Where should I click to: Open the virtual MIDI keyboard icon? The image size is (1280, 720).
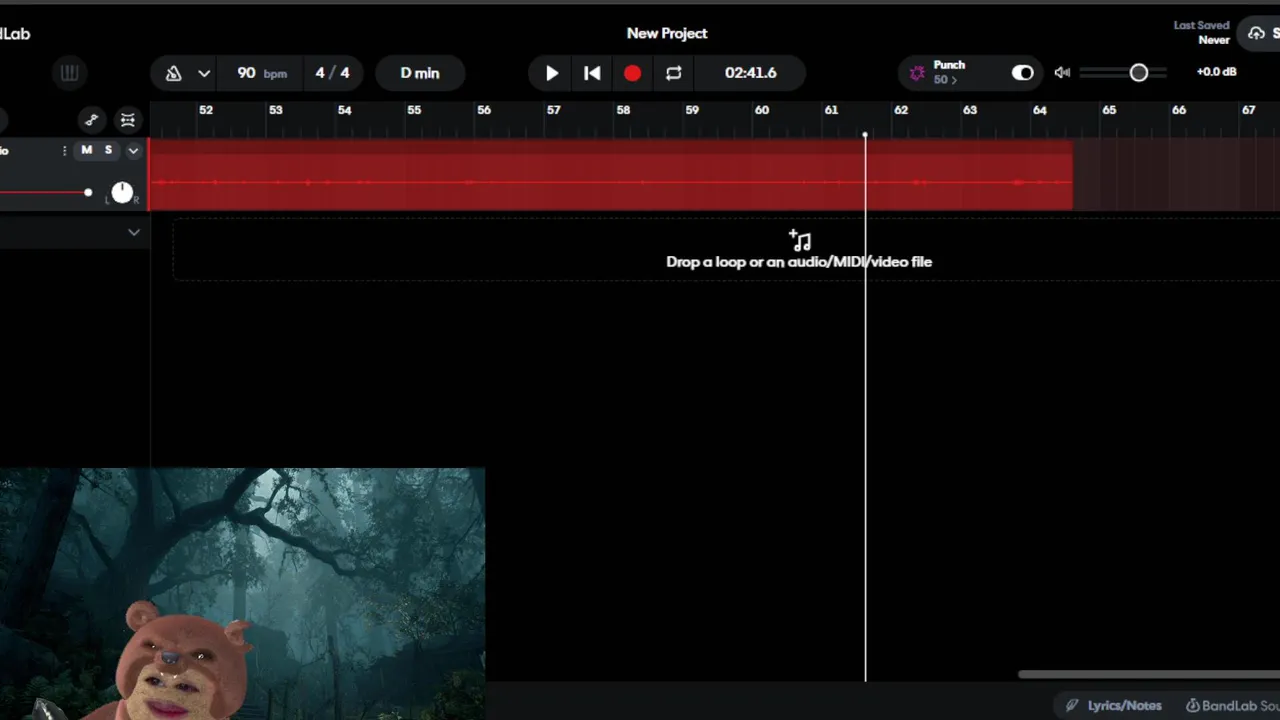point(69,73)
